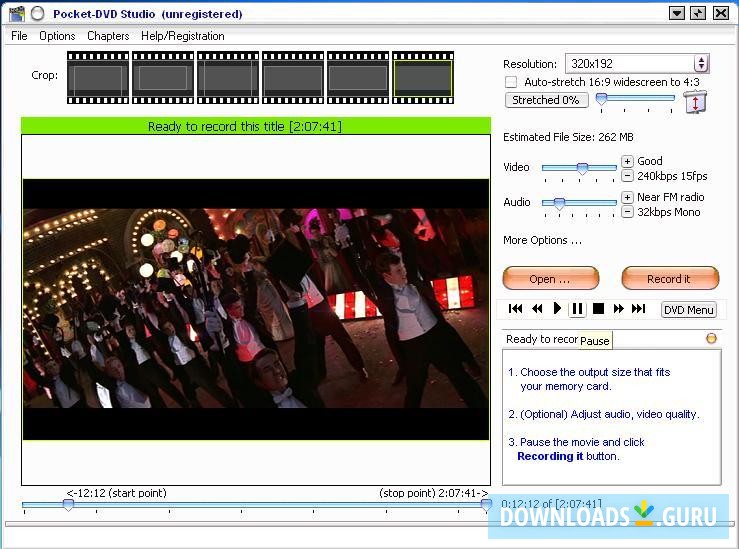Open the Chapters menu
Image resolution: width=739 pixels, height=549 pixels.
pyautogui.click(x=108, y=36)
